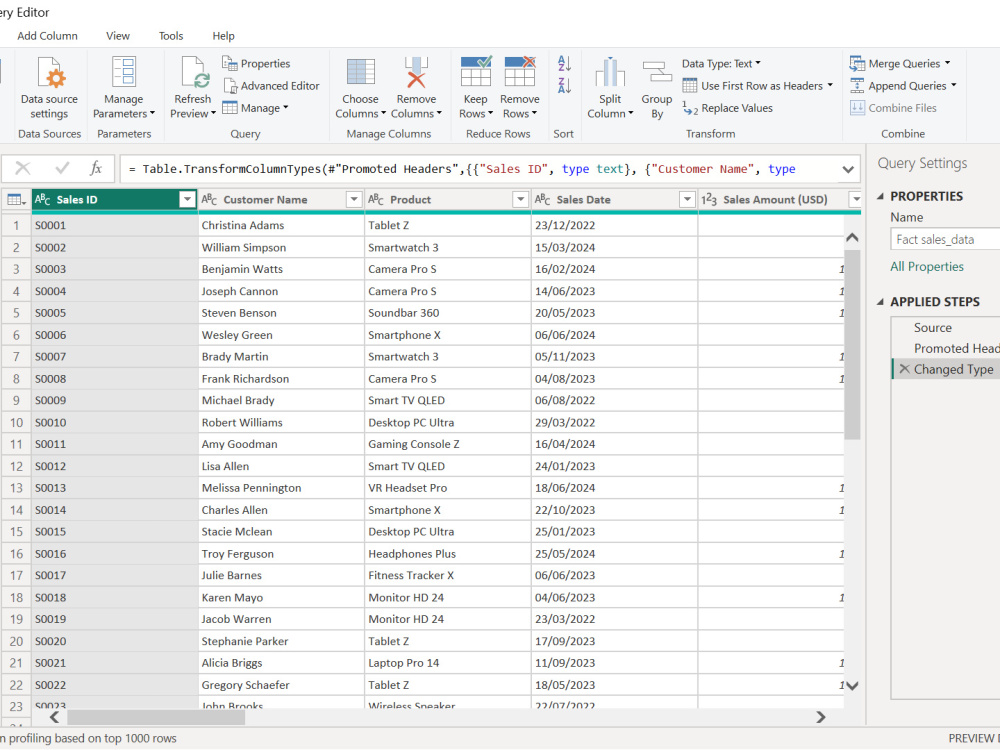Delete the Changed Type step
Viewport: 1000px width, 750px height.
[x=904, y=369]
